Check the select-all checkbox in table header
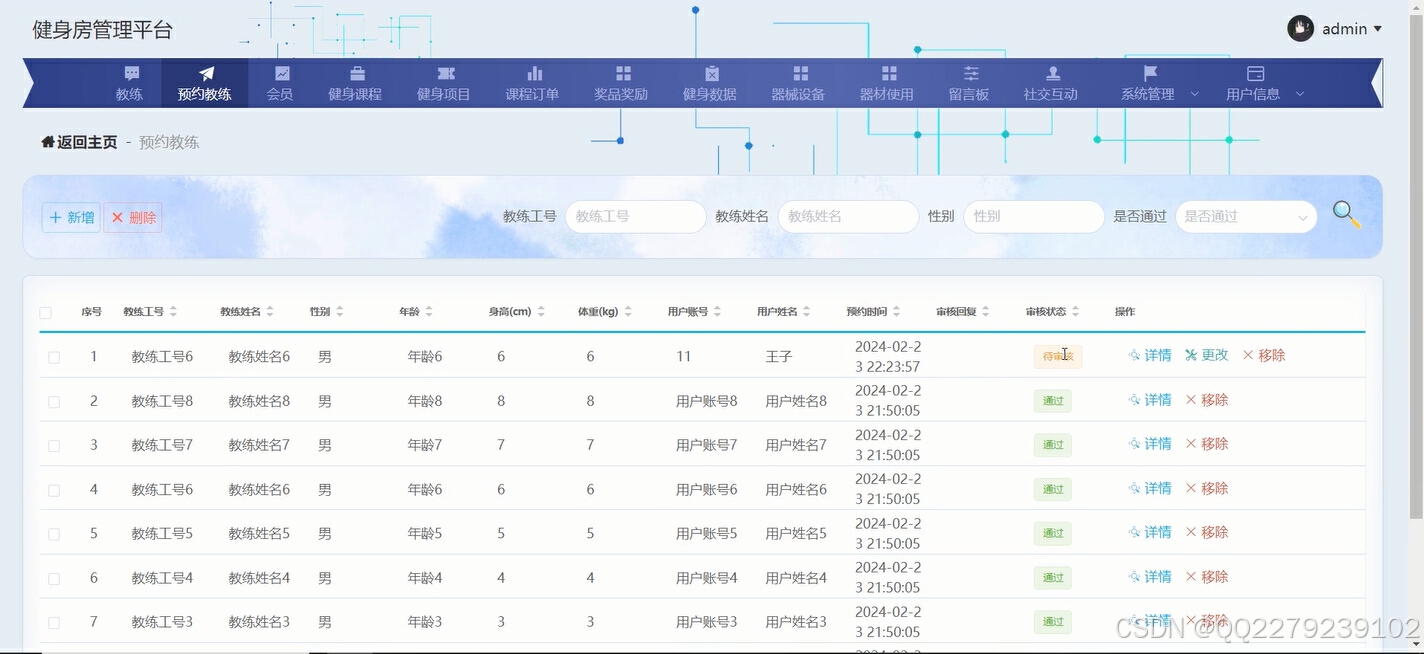 coord(45,312)
